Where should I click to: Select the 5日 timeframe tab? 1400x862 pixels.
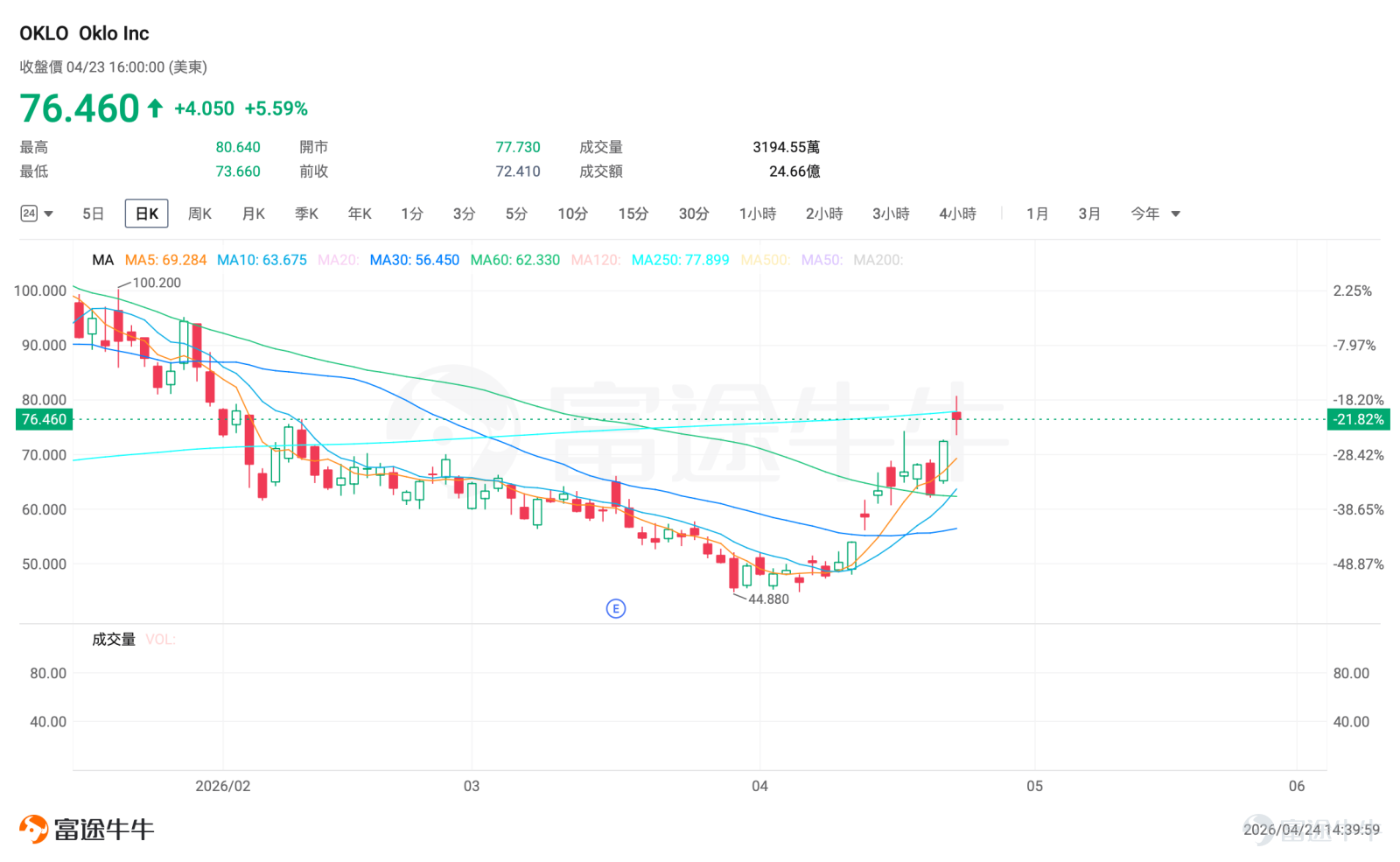(94, 214)
